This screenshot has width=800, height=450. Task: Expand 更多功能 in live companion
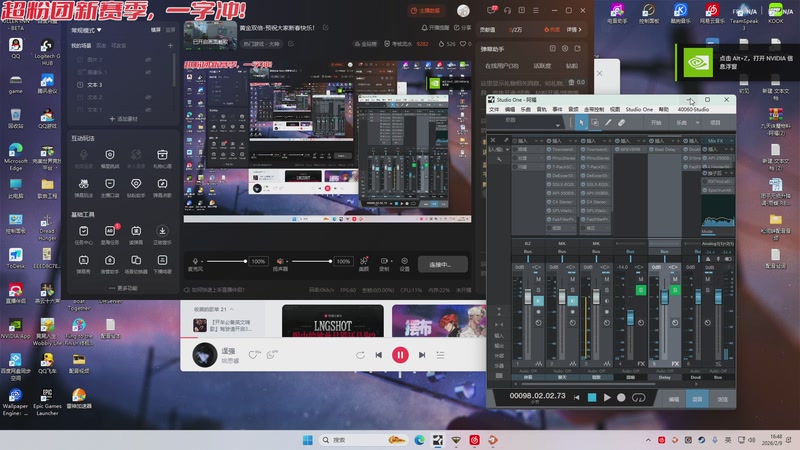coord(123,288)
